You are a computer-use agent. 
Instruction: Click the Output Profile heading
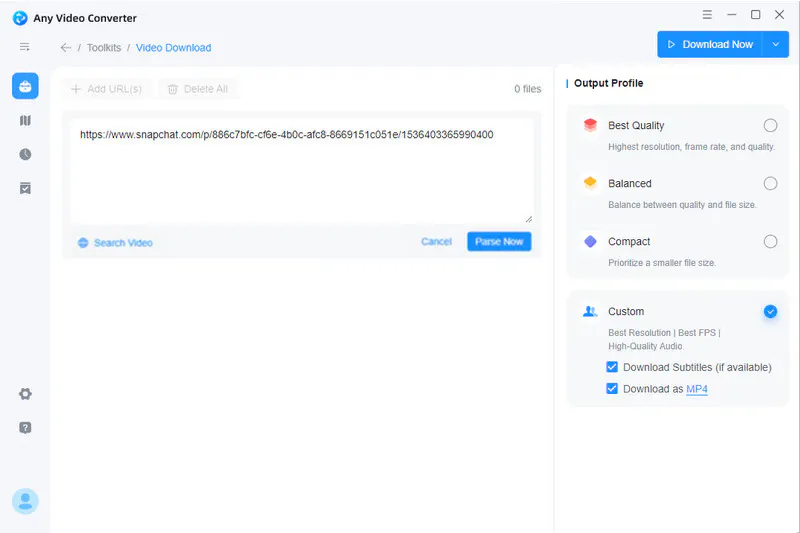(x=608, y=83)
